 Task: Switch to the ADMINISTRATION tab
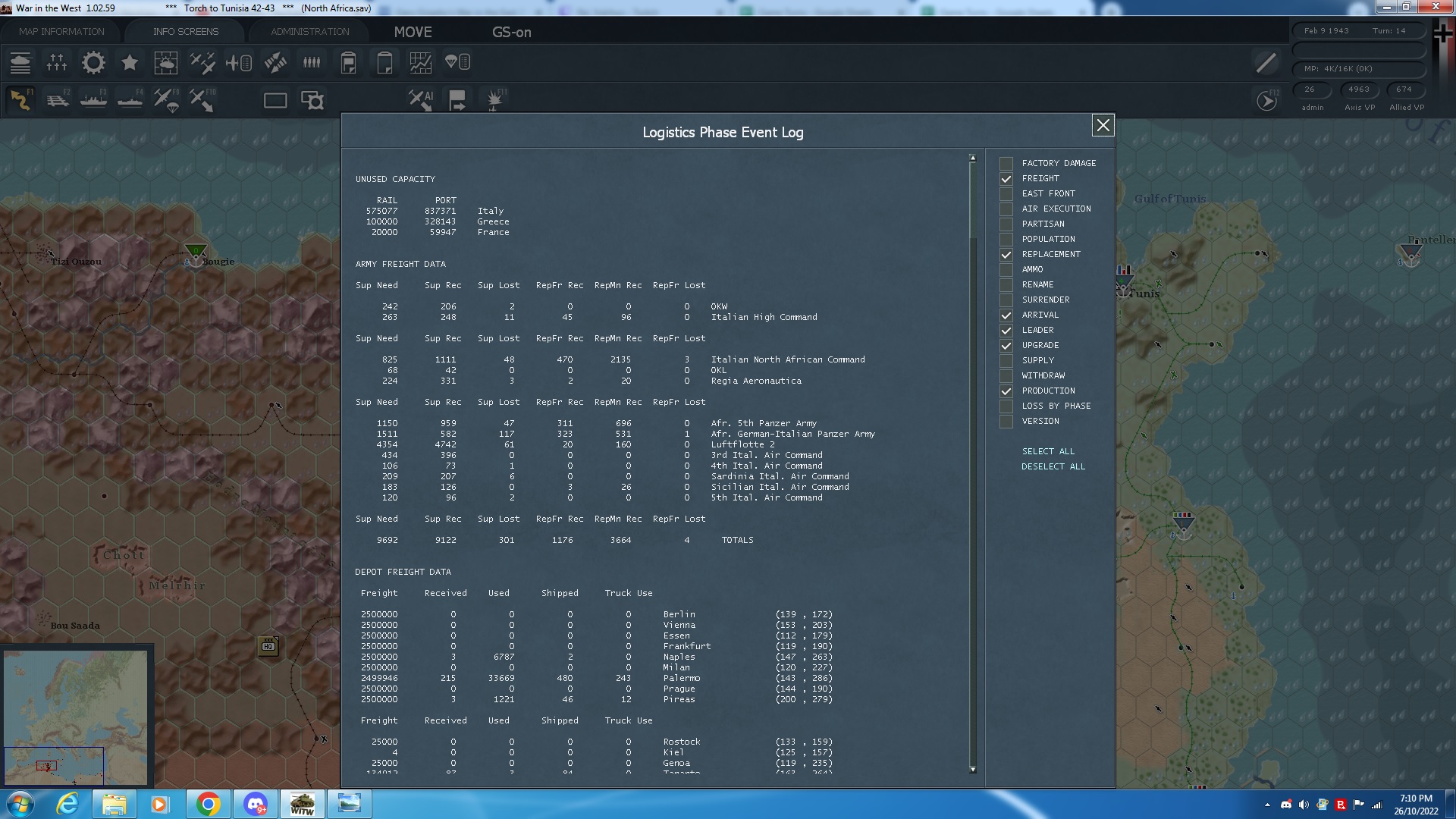(310, 32)
